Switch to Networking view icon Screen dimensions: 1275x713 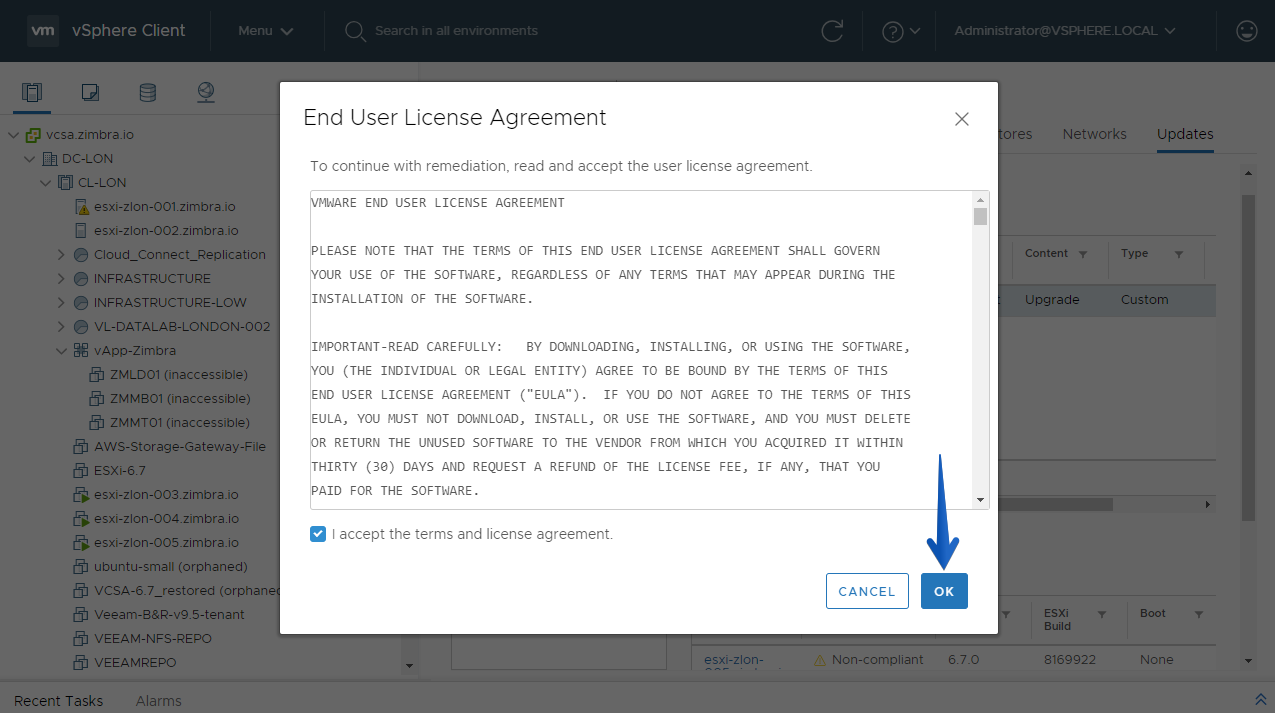206,93
